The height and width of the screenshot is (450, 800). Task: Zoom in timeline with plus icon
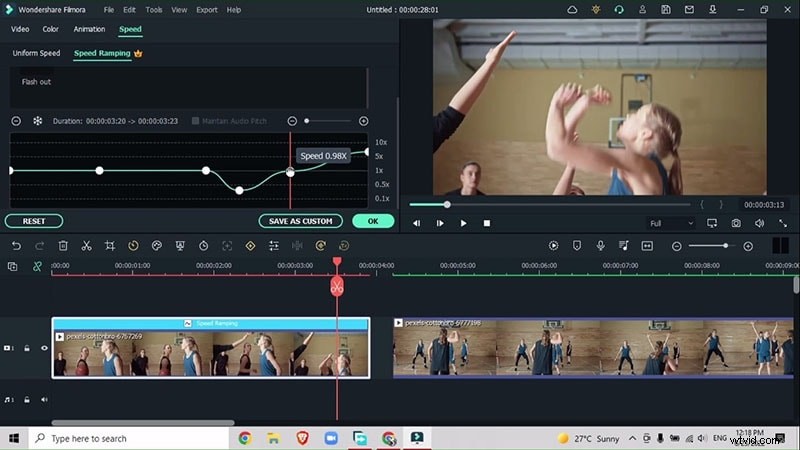748,246
